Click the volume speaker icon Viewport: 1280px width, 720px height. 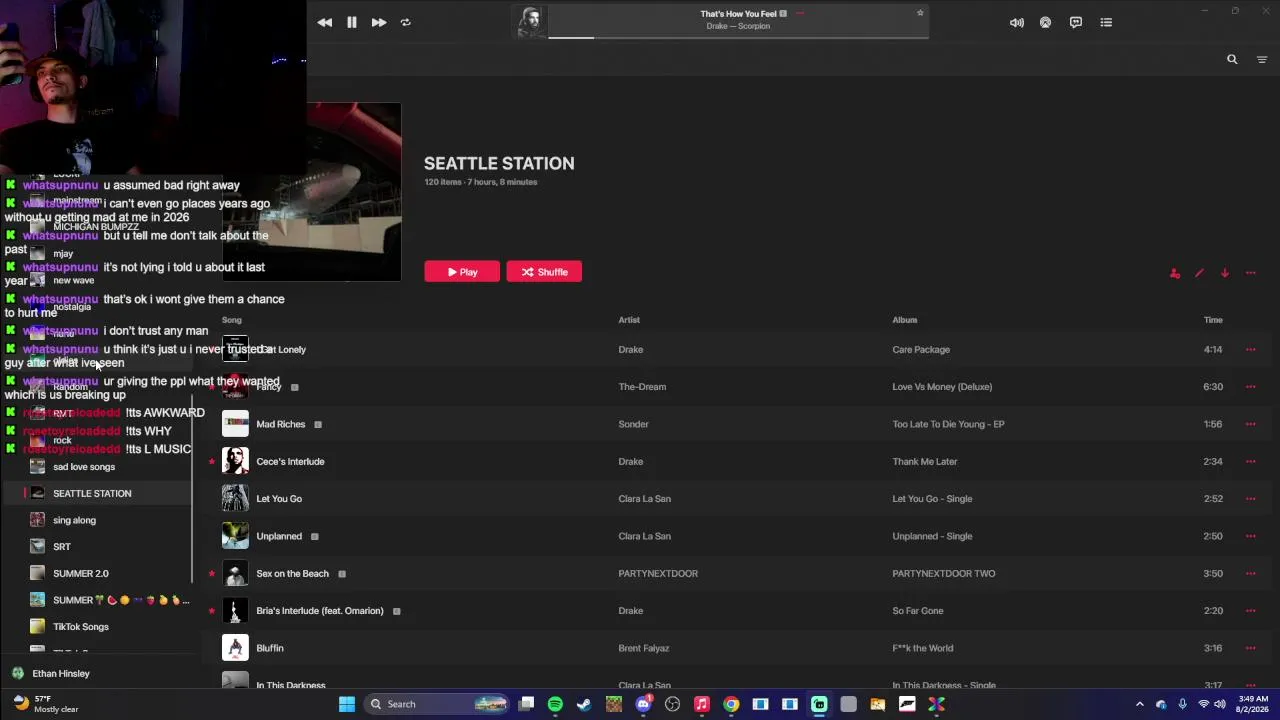(x=1016, y=22)
